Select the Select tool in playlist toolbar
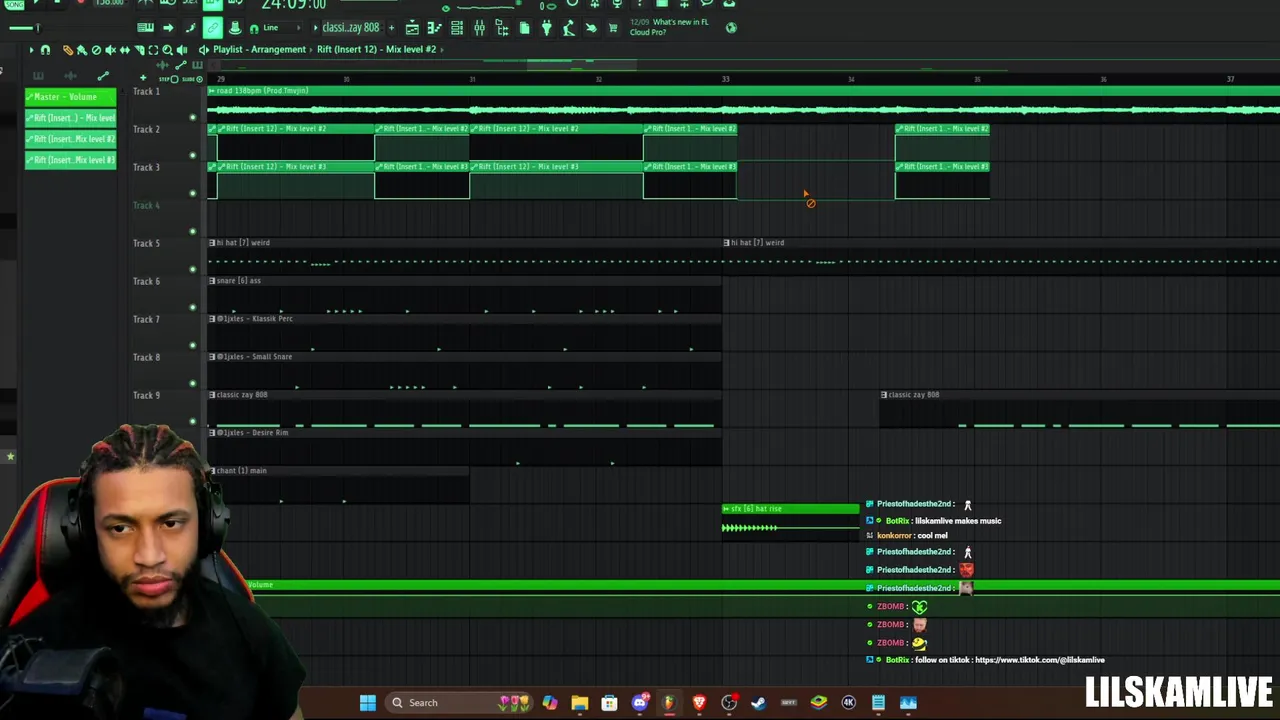 coord(153,49)
